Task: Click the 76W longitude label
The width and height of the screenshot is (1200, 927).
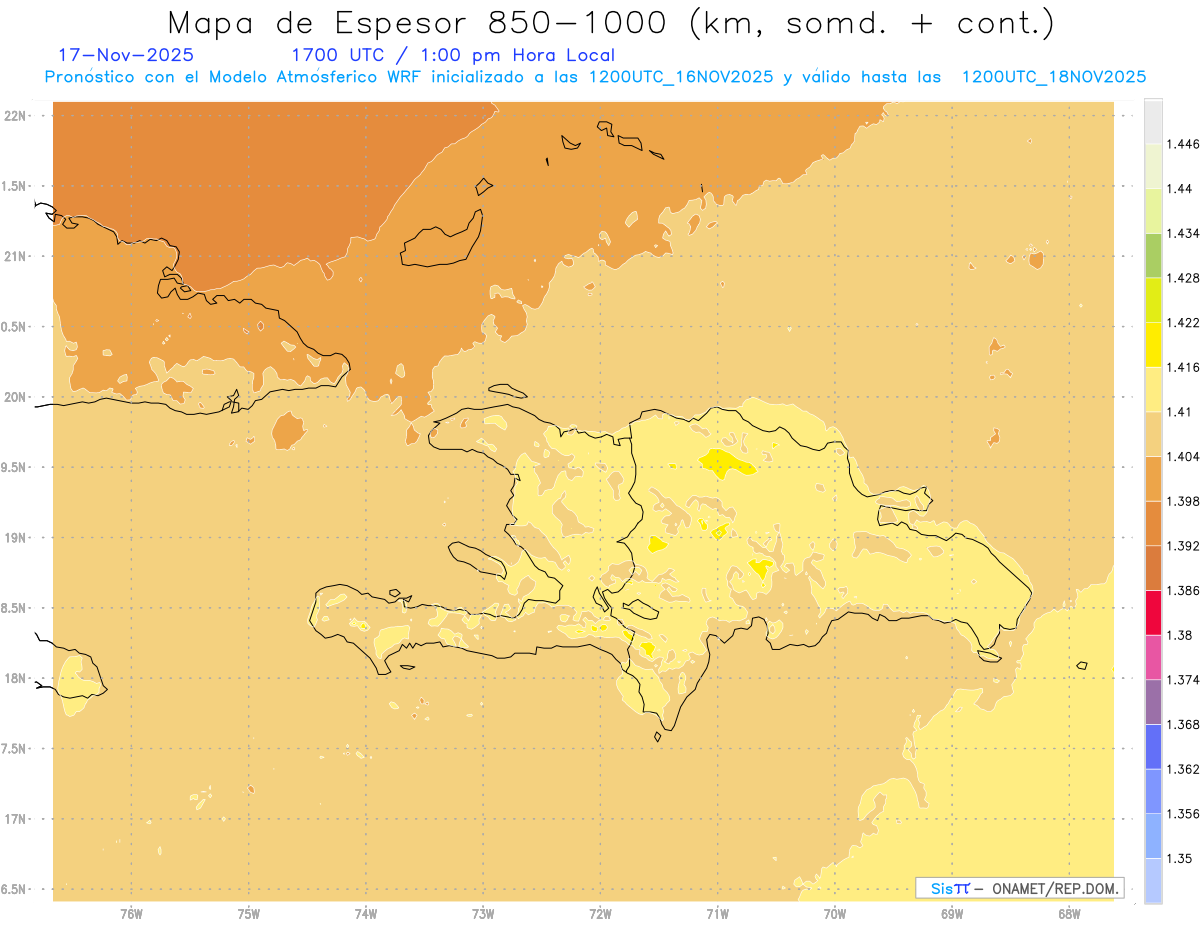Action: (x=131, y=913)
